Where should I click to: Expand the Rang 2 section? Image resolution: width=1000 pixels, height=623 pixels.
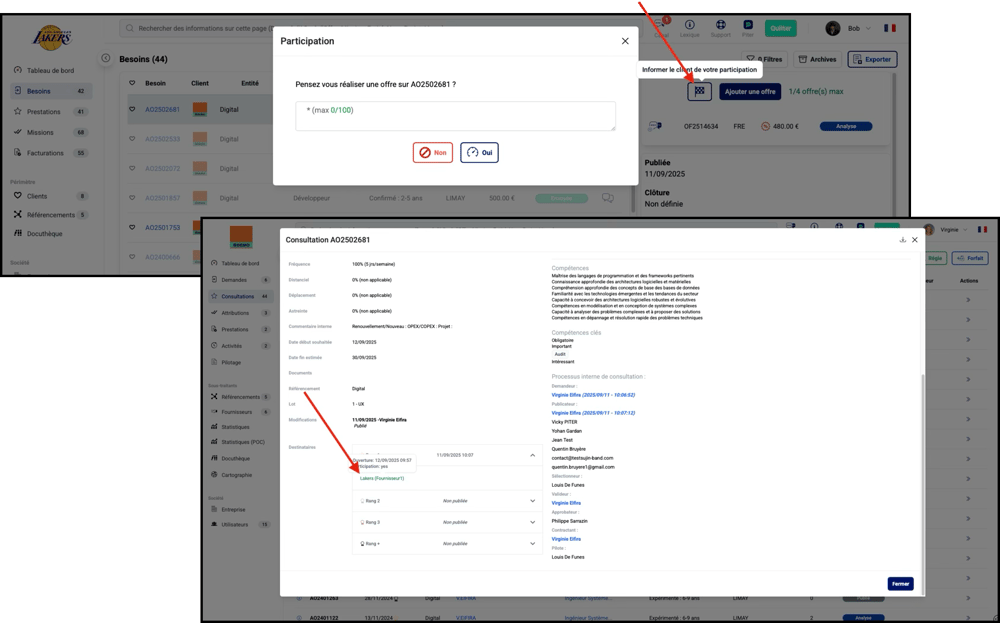point(532,500)
